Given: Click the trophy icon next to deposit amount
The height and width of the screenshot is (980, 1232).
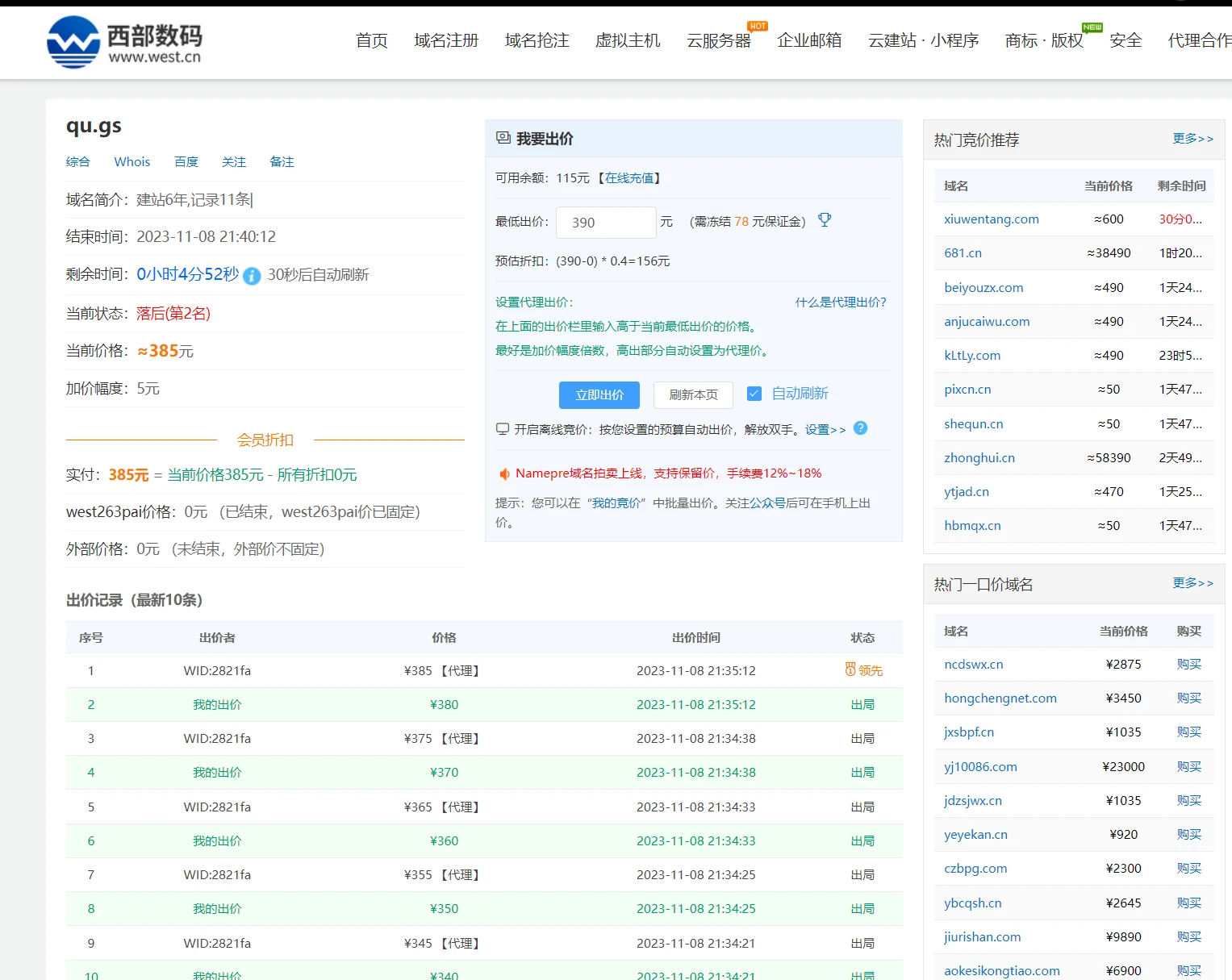Looking at the screenshot, I should click(x=824, y=220).
